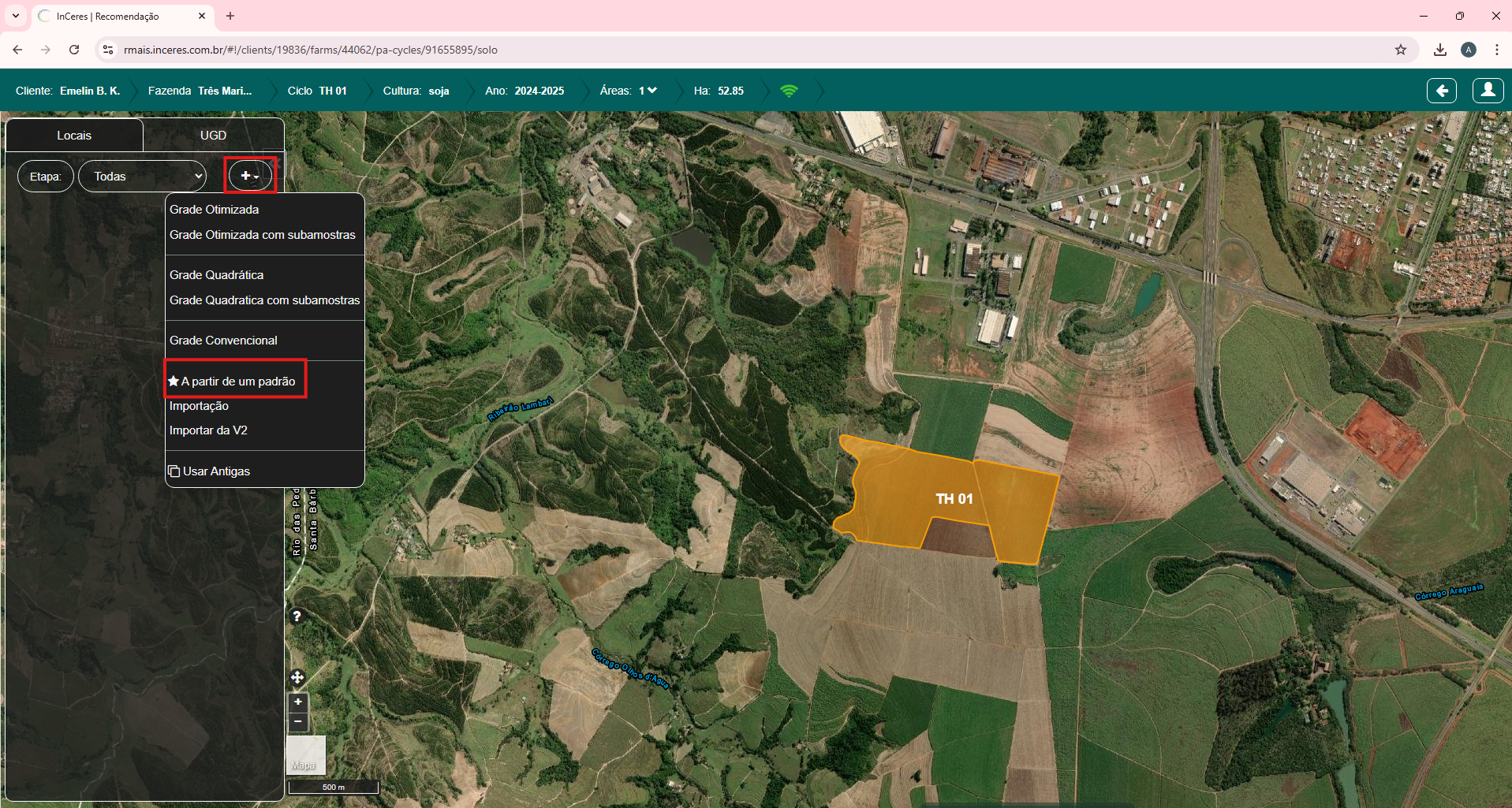Open the plus add-grid dropdown button
This screenshot has width=1512, height=808.
250,176
